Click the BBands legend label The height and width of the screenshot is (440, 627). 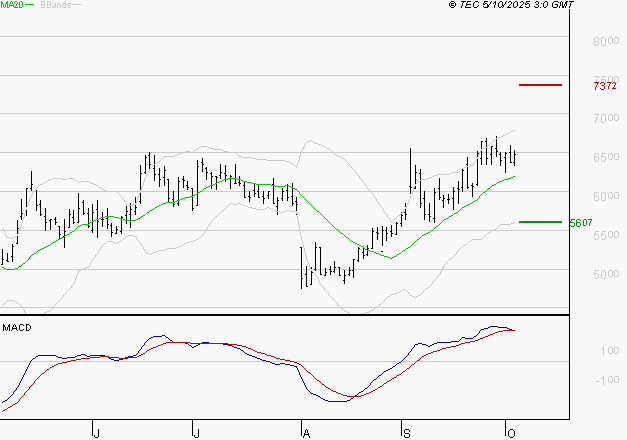56,4
